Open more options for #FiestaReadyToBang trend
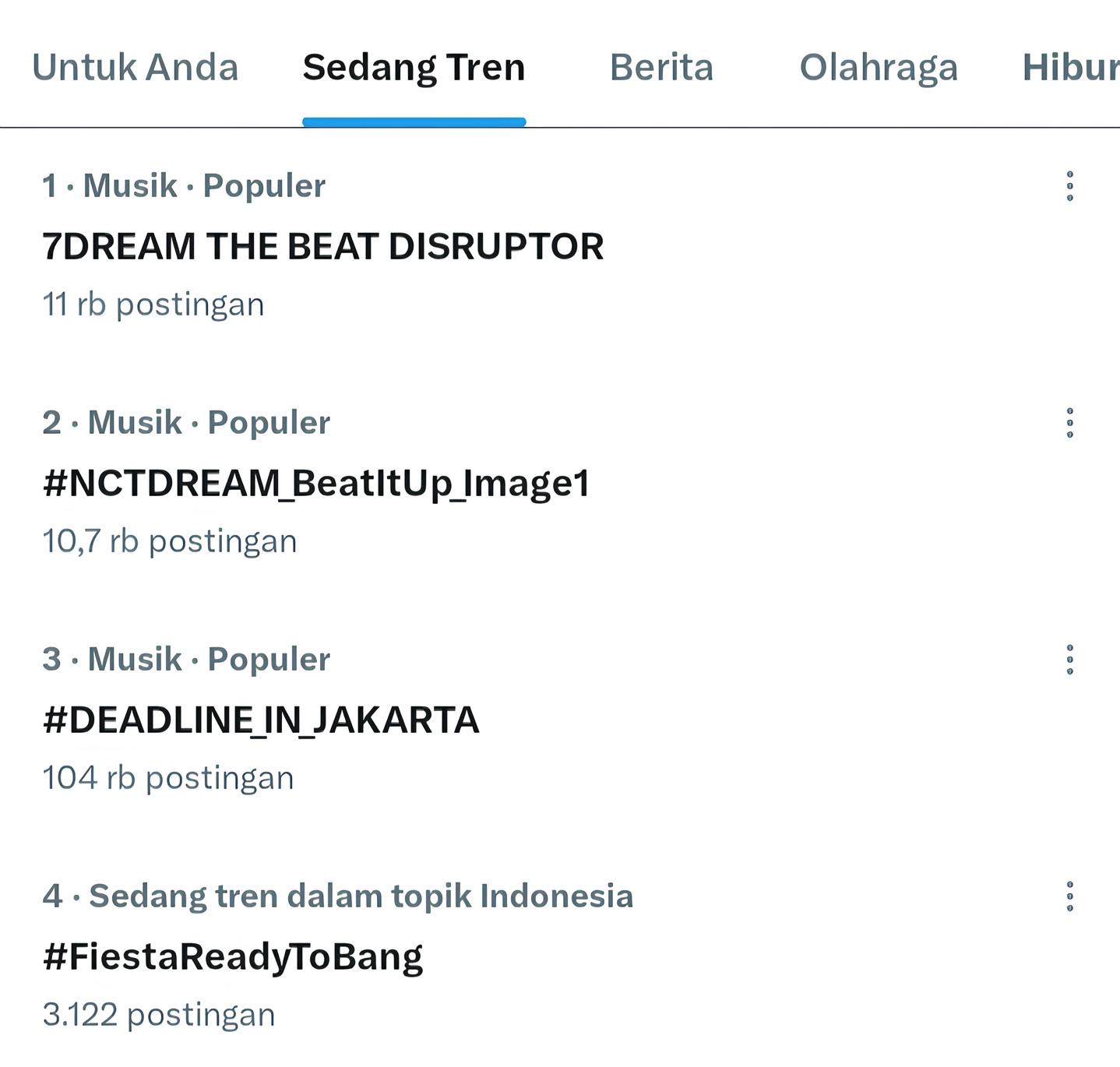Image resolution: width=1120 pixels, height=1067 pixels. coord(1069,896)
